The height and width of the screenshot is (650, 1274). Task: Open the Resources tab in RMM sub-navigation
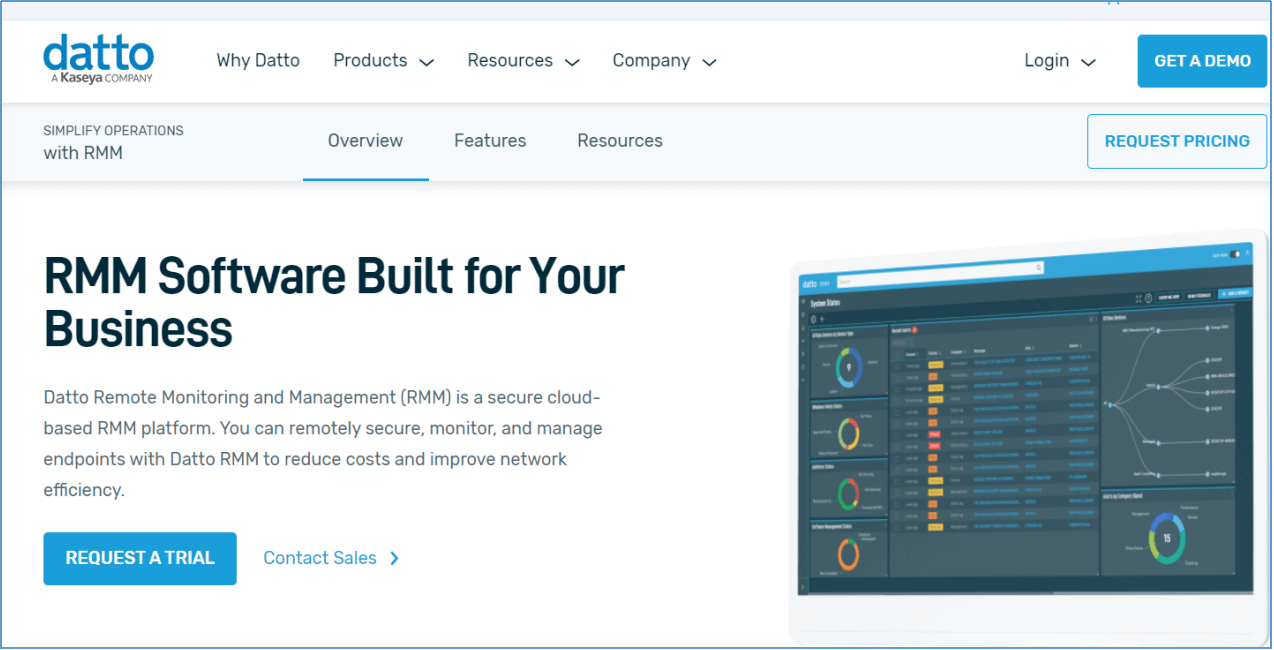[619, 141]
